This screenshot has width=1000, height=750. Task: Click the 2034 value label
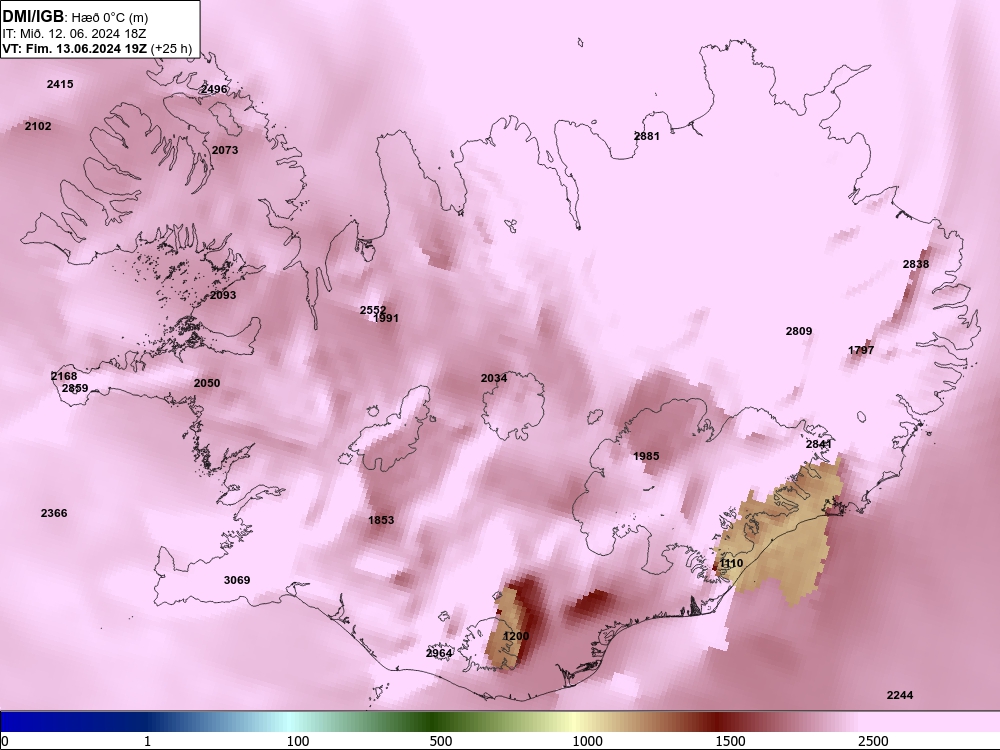494,378
